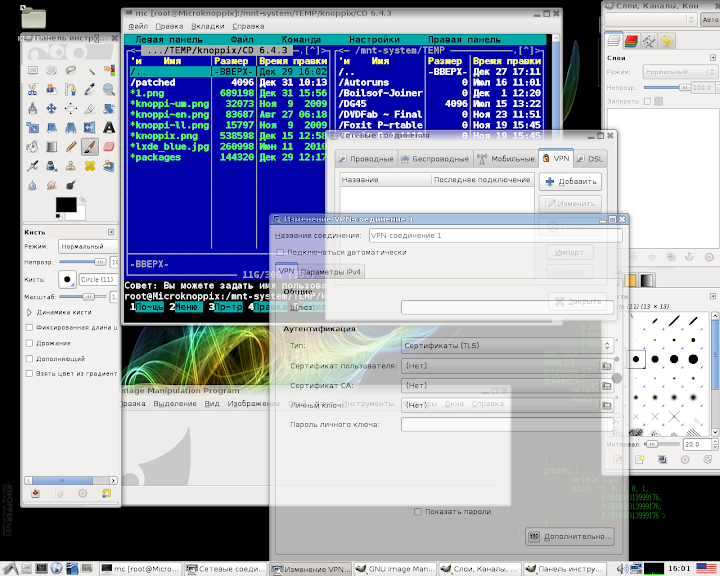The height and width of the screenshot is (576, 720).
Task: Open the Тип Сертификаты (TLS) dropdown
Action: click(507, 345)
